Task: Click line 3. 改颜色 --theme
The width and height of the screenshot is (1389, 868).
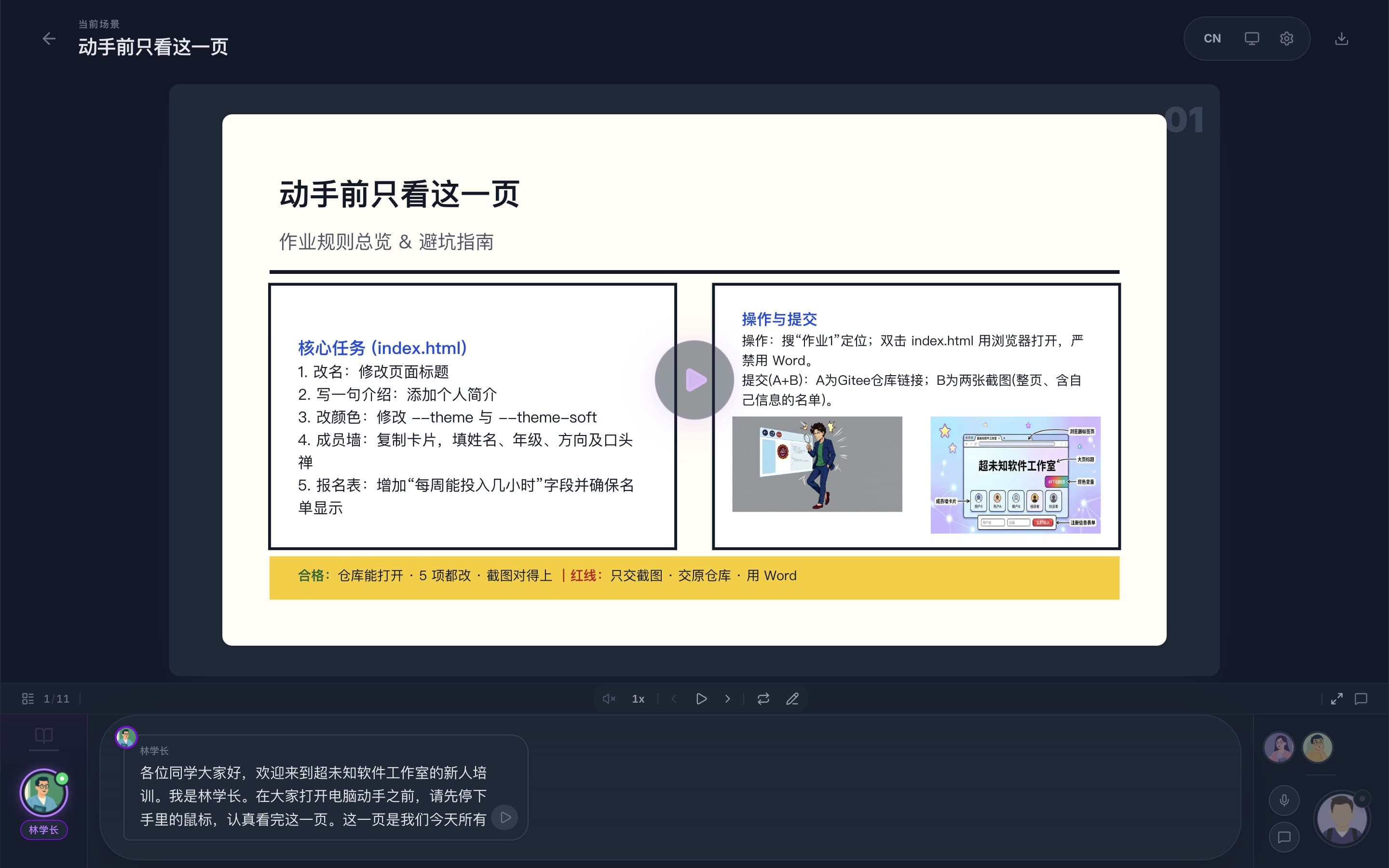Action: 447,417
